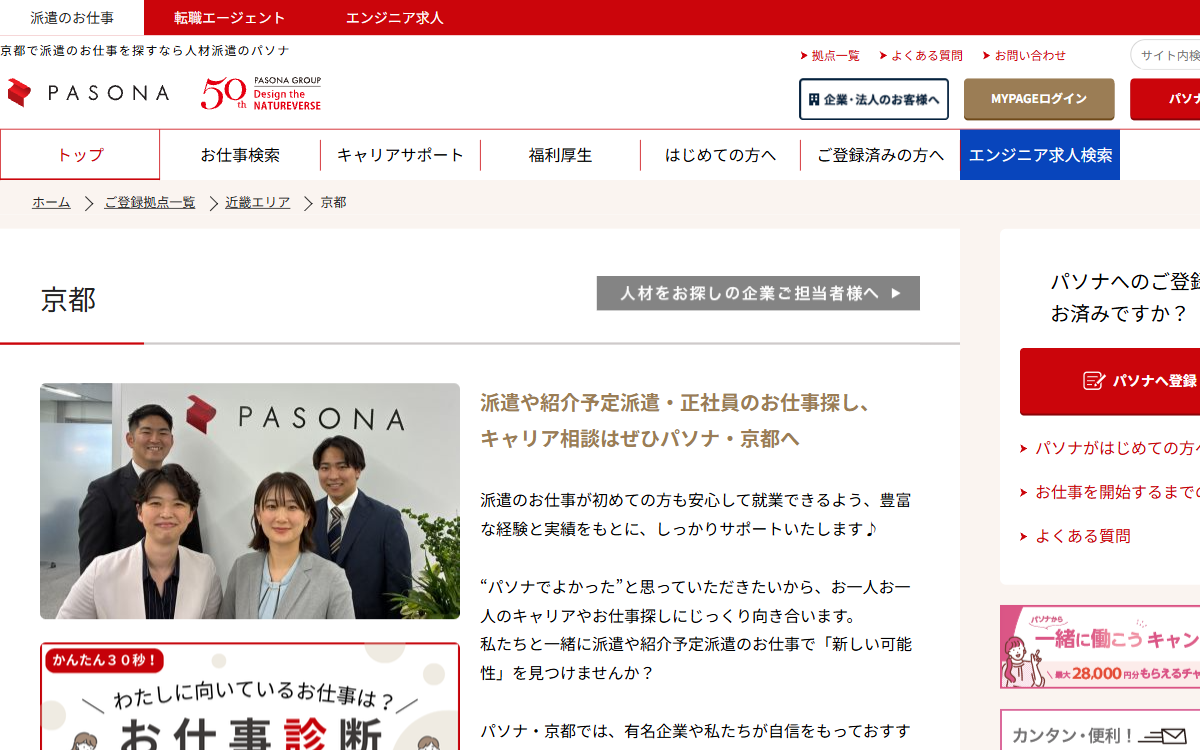
Task: Click the PASONA logo in header
Action: coord(88,93)
